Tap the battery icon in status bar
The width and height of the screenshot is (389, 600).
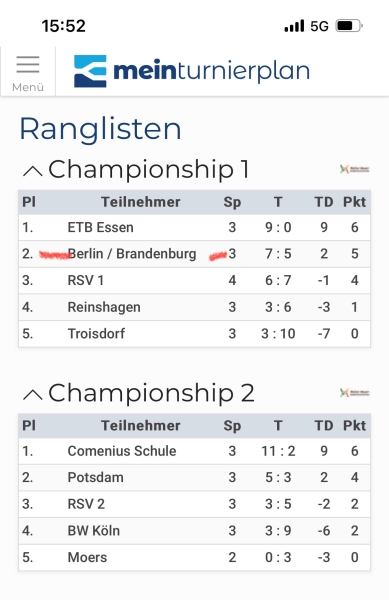point(349,26)
